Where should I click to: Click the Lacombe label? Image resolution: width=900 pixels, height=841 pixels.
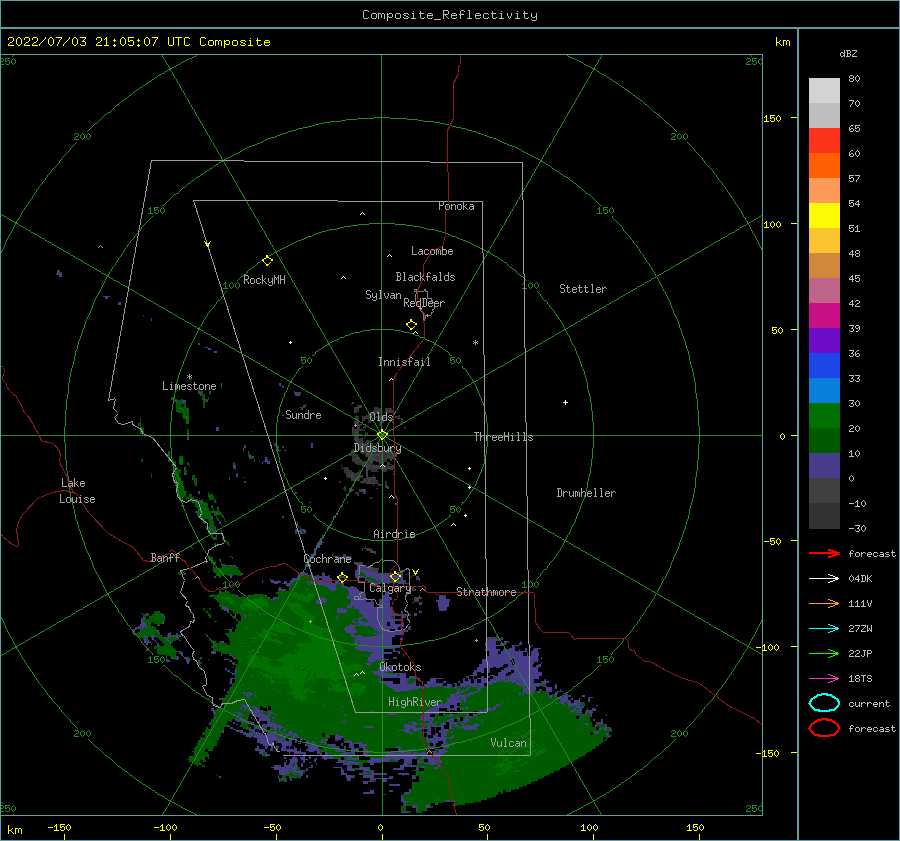pos(432,251)
